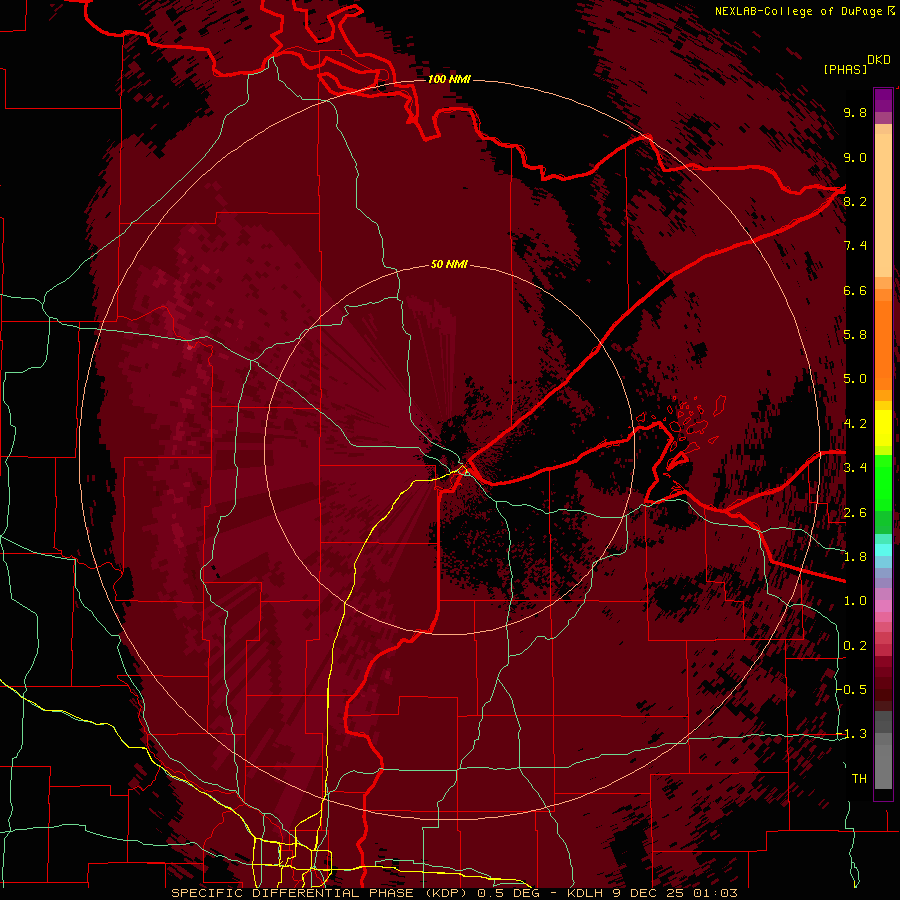Pick the yellow segment of the color bar
Viewport: 900px width, 900px height.
coord(883,428)
